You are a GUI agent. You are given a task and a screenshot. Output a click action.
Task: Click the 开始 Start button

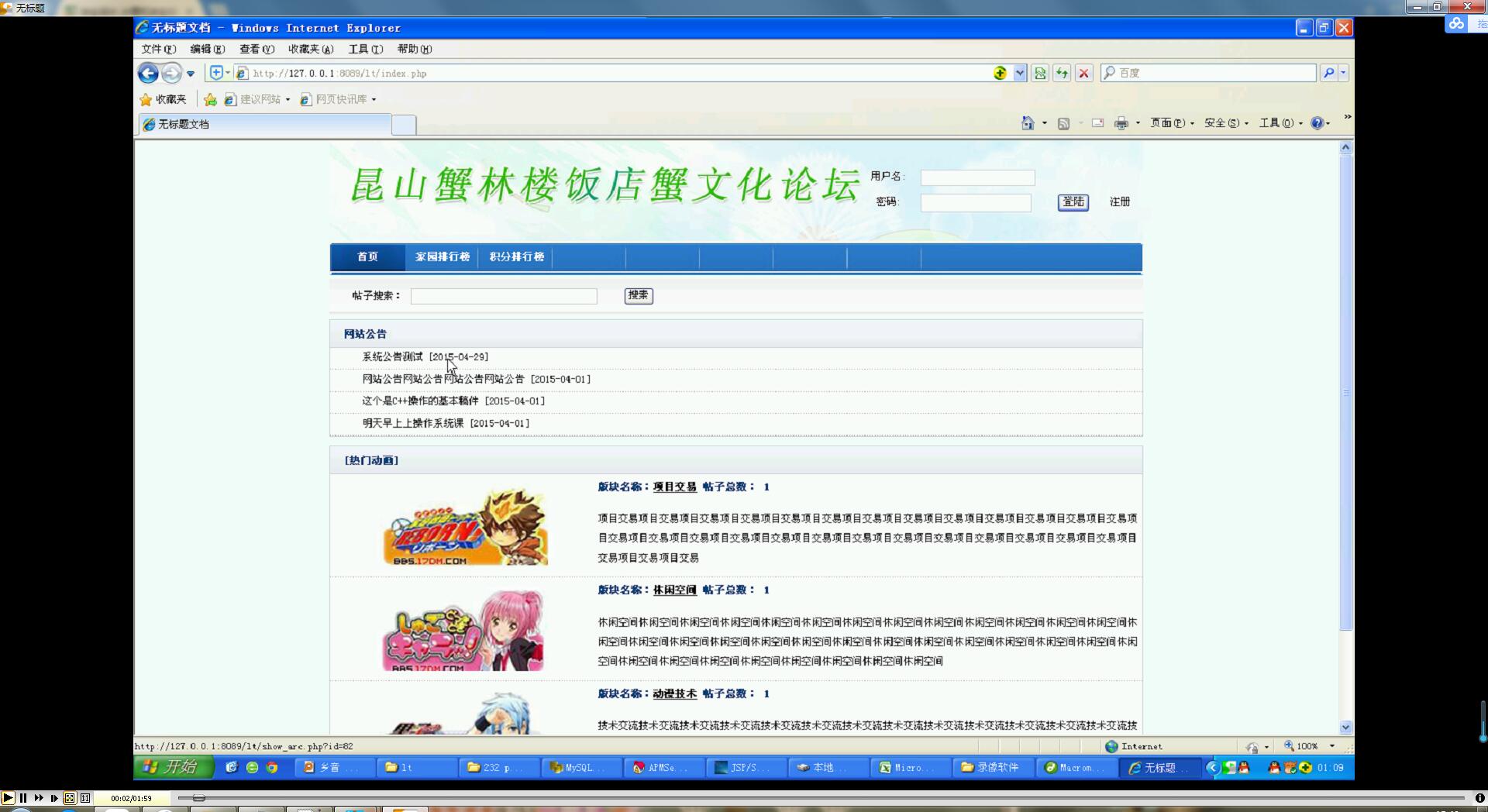click(174, 767)
